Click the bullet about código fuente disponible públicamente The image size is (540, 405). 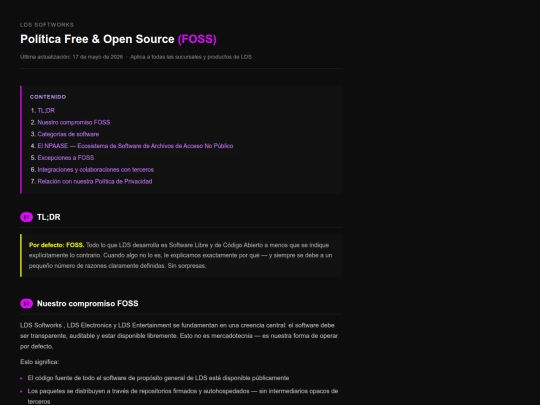(158, 378)
